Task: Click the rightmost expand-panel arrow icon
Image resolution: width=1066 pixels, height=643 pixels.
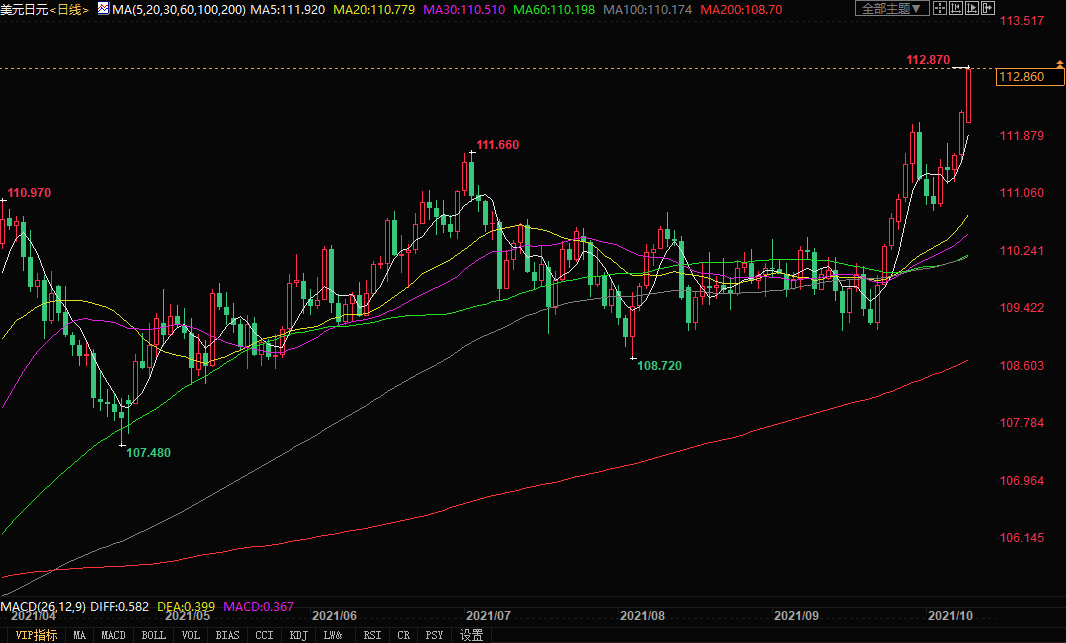Action: [x=987, y=8]
